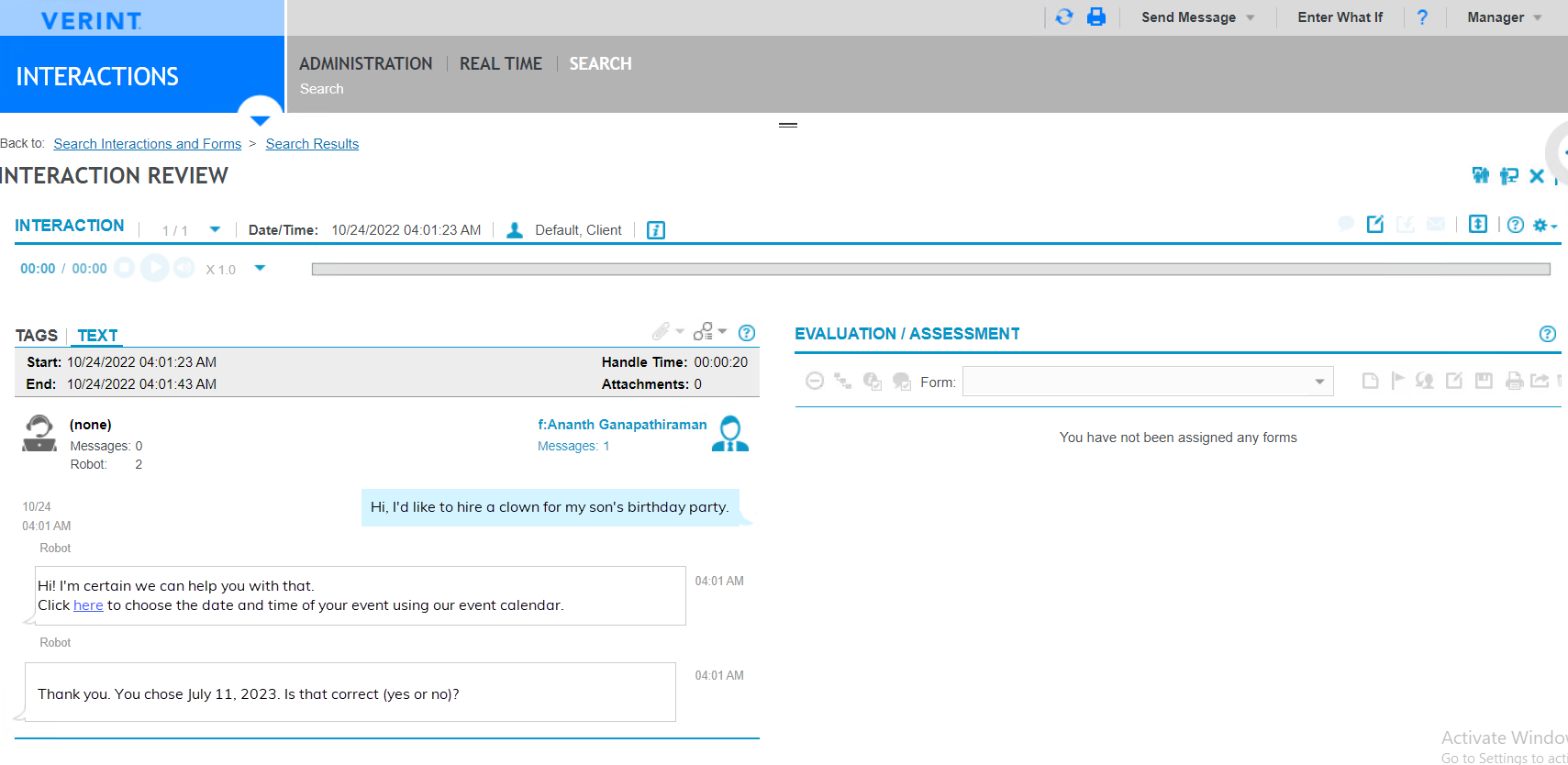Open the REAL TIME menu
Image resolution: width=1568 pixels, height=765 pixels.
500,63
